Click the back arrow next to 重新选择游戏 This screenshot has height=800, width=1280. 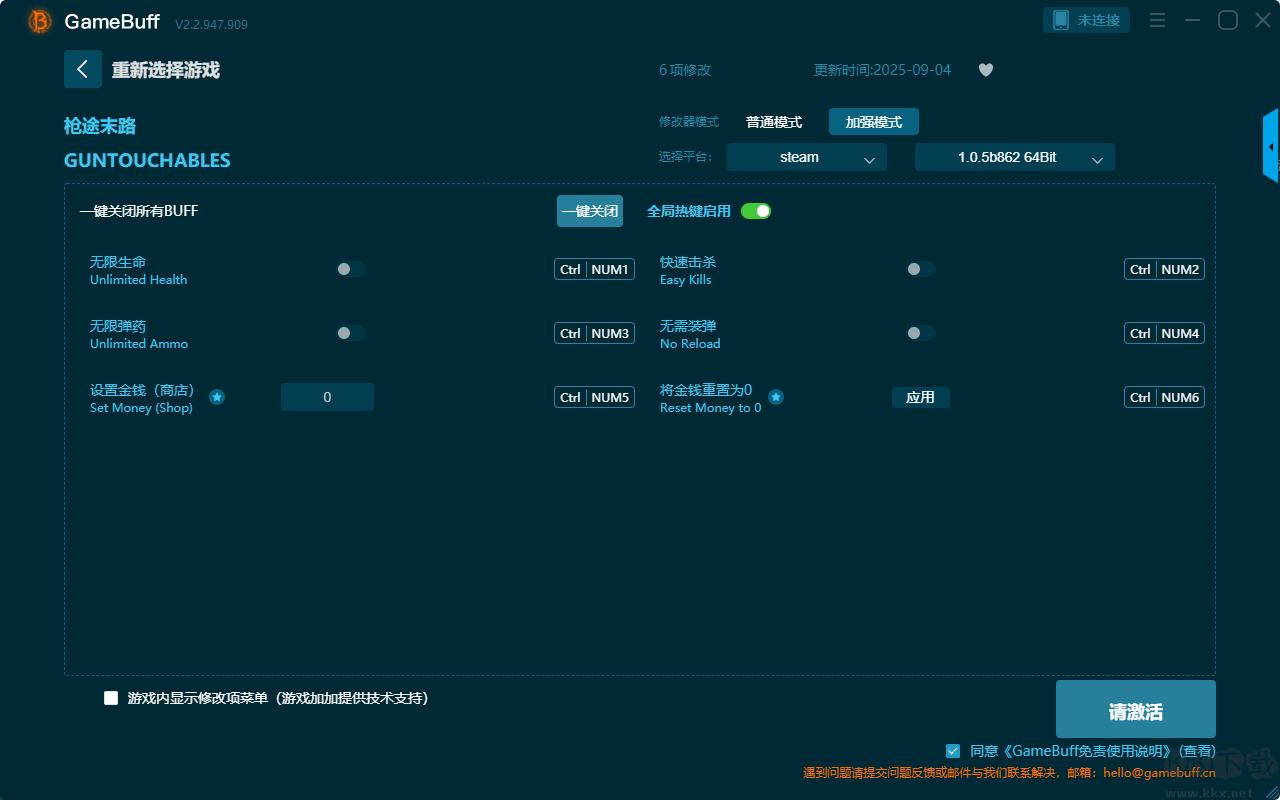point(83,68)
